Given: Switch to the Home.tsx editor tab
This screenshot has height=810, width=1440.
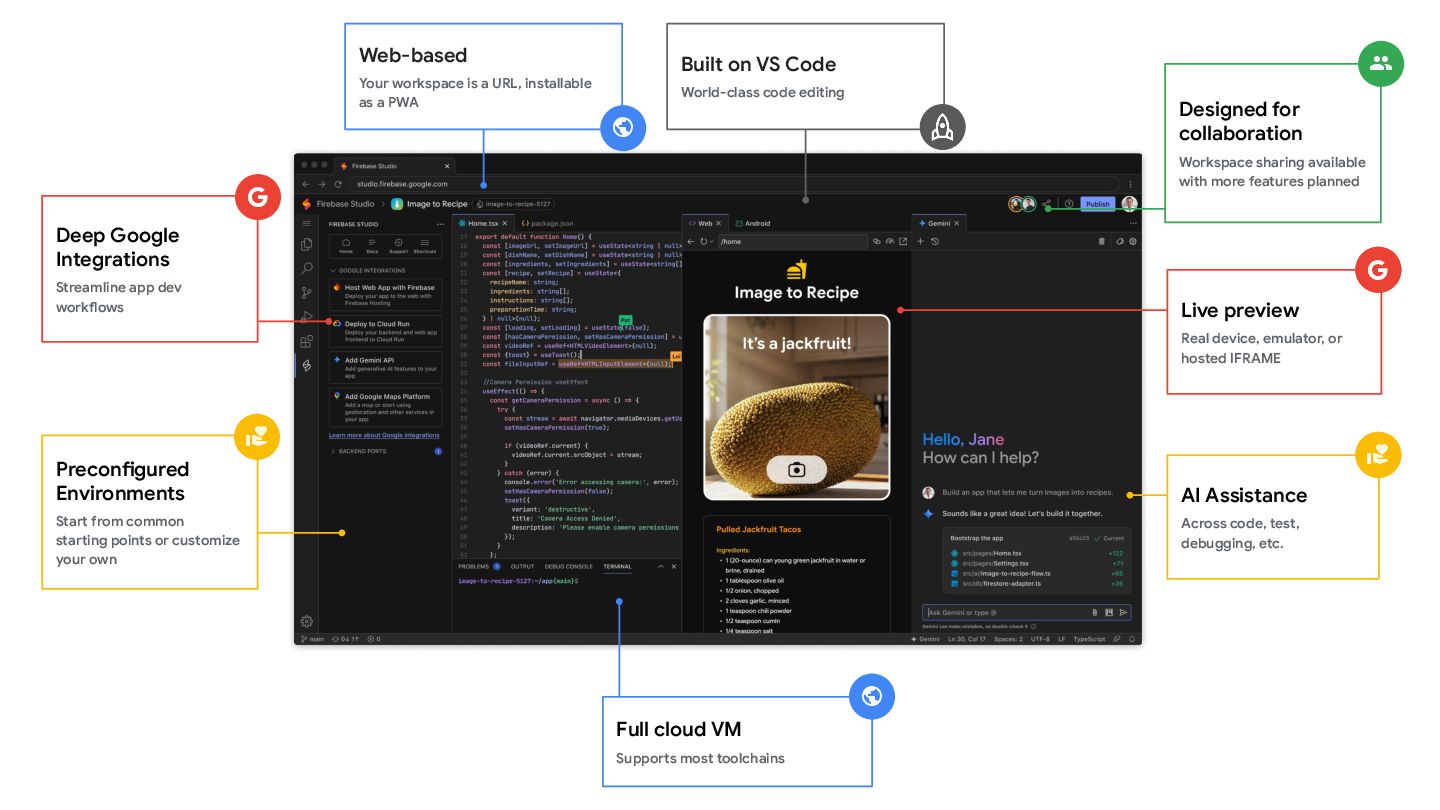Looking at the screenshot, I should click(x=483, y=224).
